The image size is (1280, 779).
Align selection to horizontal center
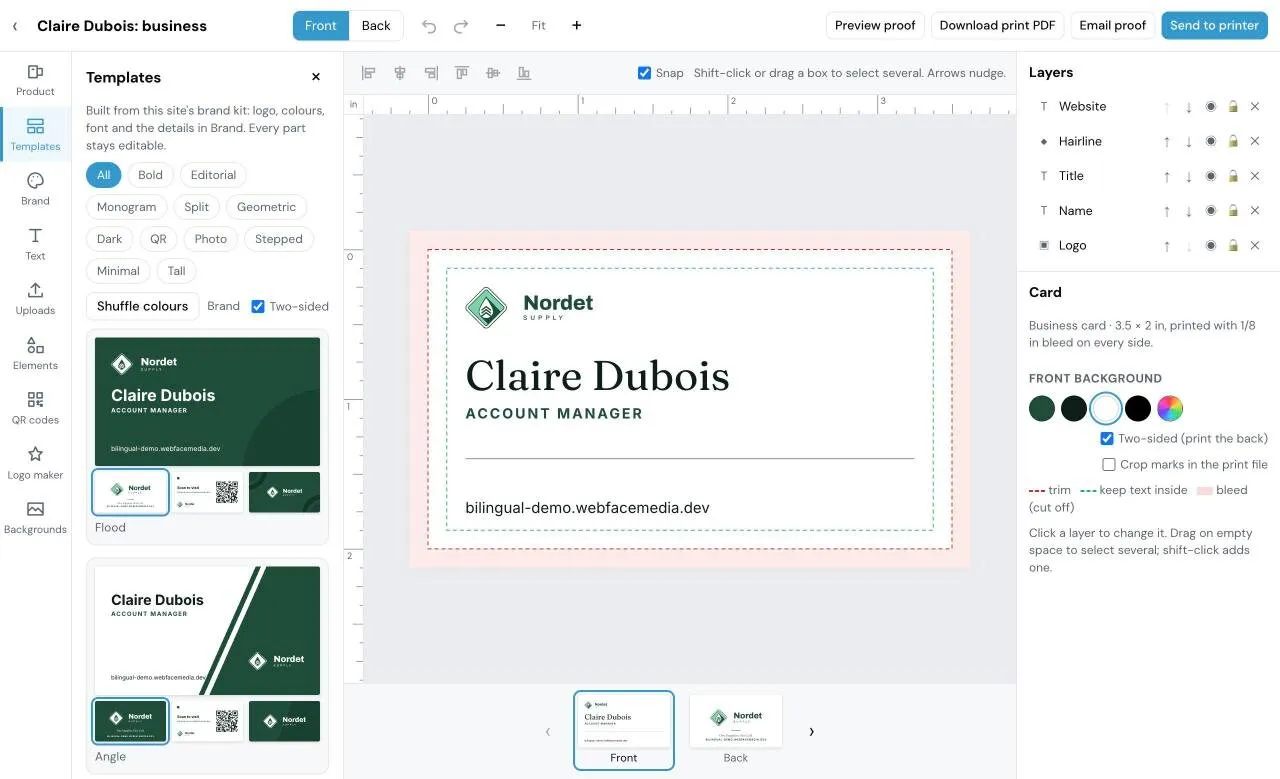click(400, 73)
